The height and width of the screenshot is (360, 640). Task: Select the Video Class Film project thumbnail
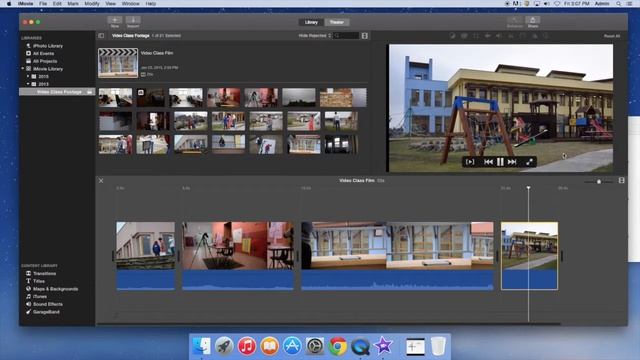click(x=118, y=63)
